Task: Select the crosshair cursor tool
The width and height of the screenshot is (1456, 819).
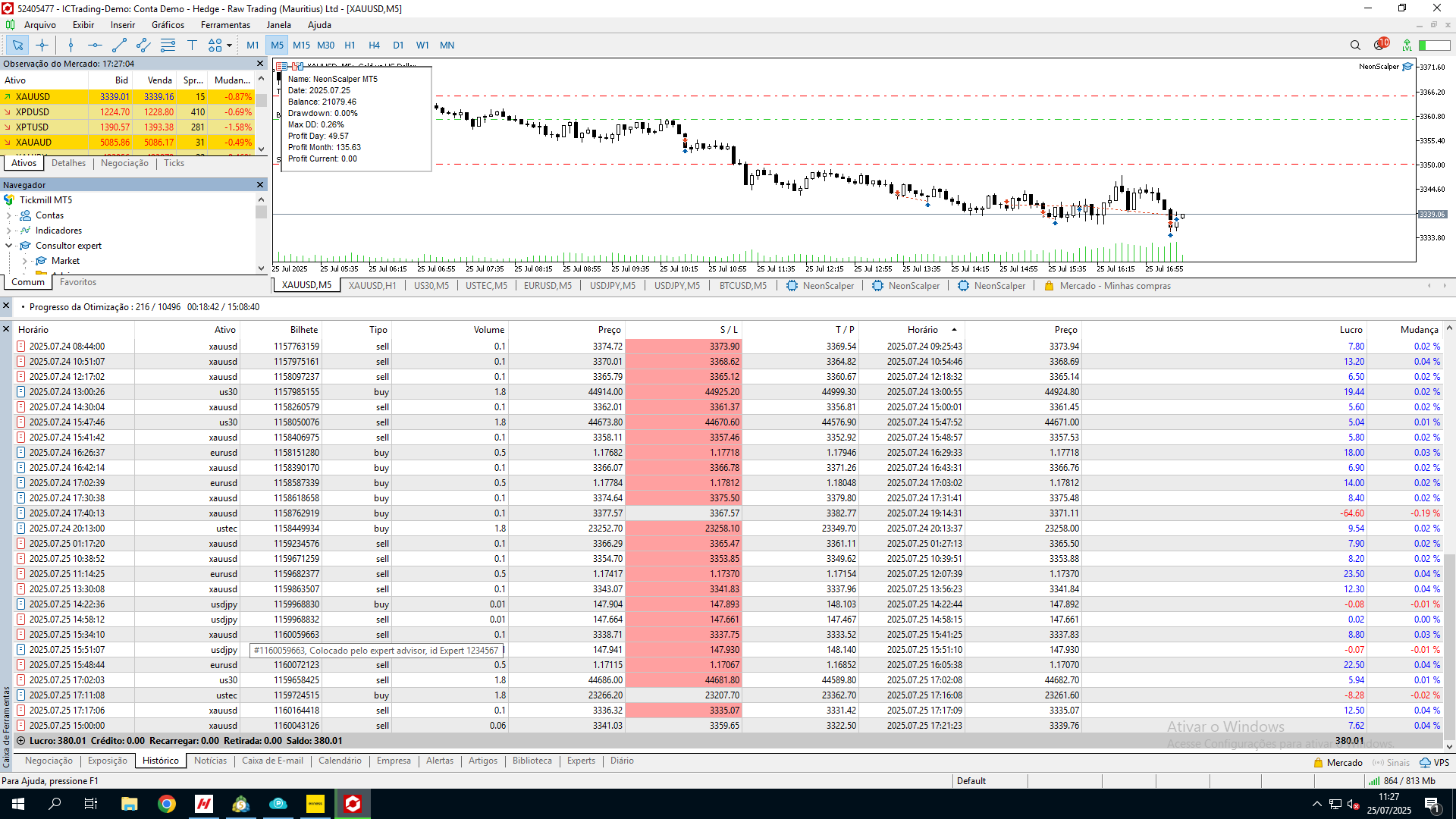Action: (x=42, y=45)
